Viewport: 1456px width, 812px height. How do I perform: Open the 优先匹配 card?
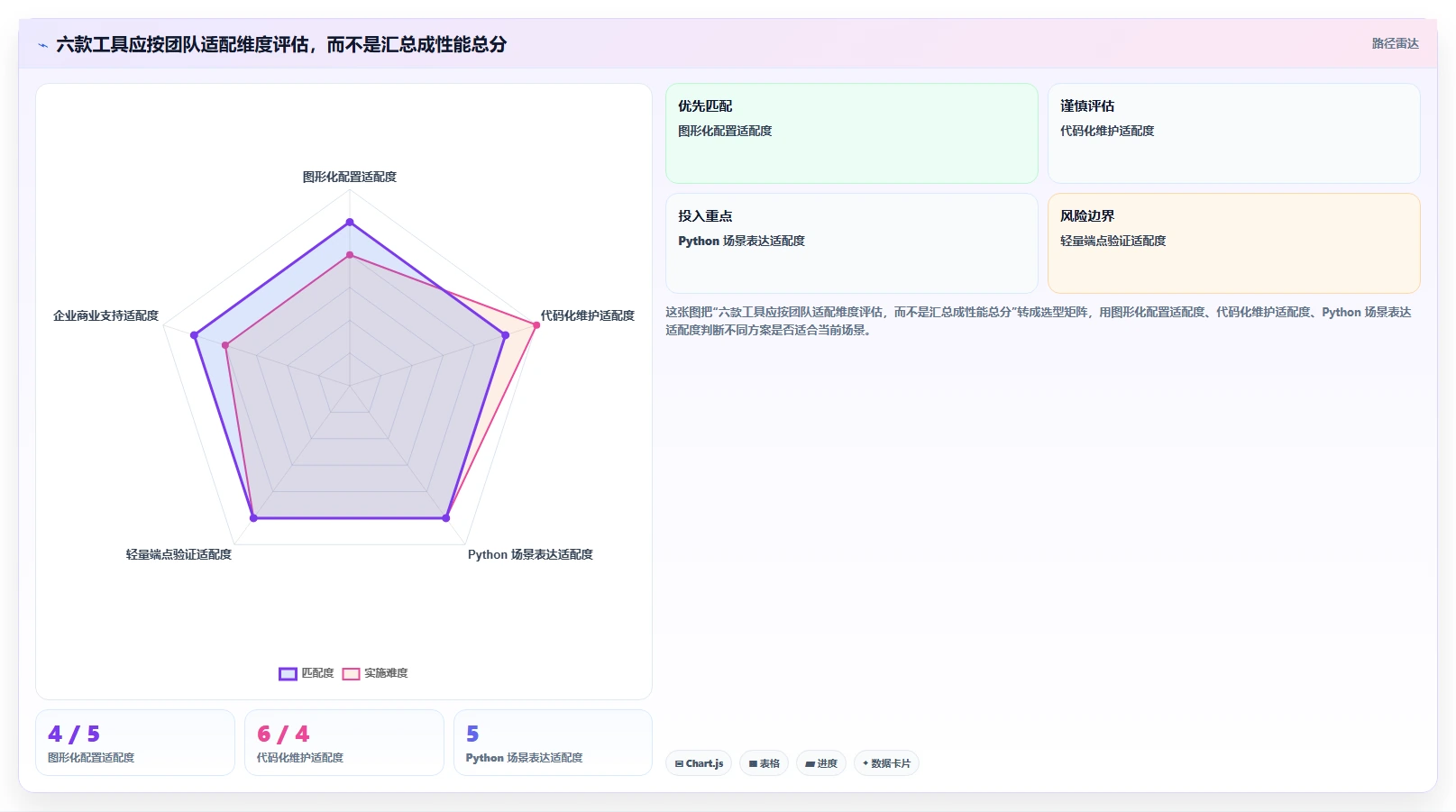(x=852, y=133)
